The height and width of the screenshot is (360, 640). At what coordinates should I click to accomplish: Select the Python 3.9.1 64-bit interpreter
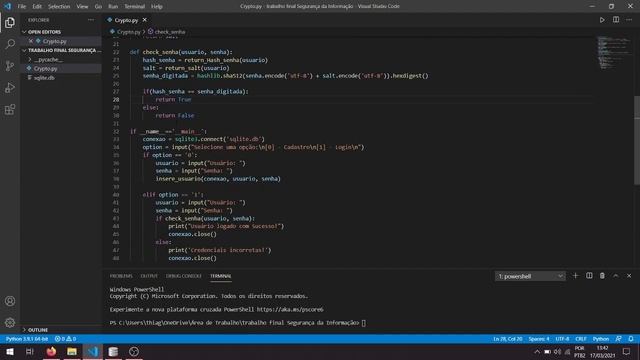click(27, 339)
